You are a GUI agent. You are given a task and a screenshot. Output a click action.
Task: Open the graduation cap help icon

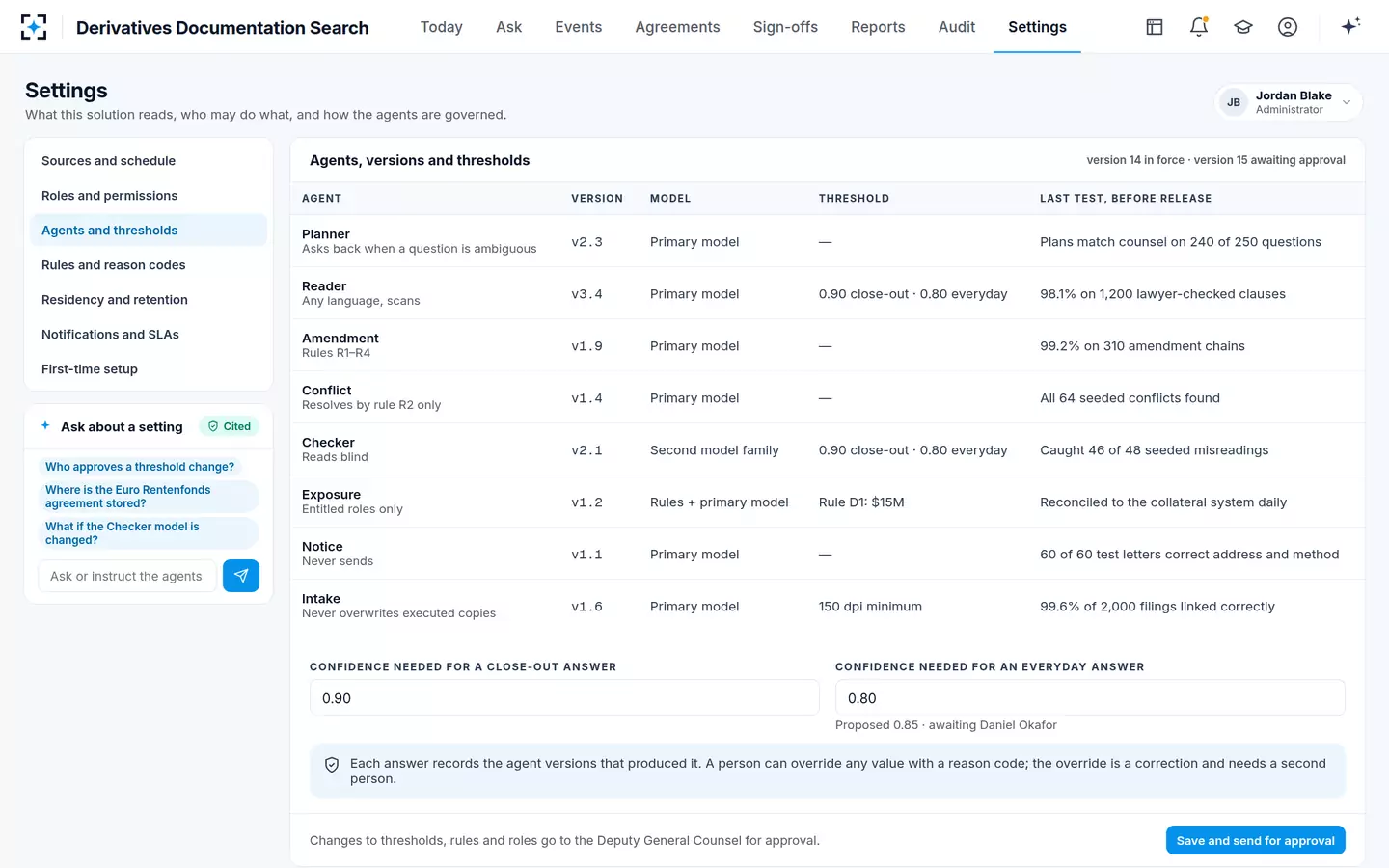coord(1243,27)
